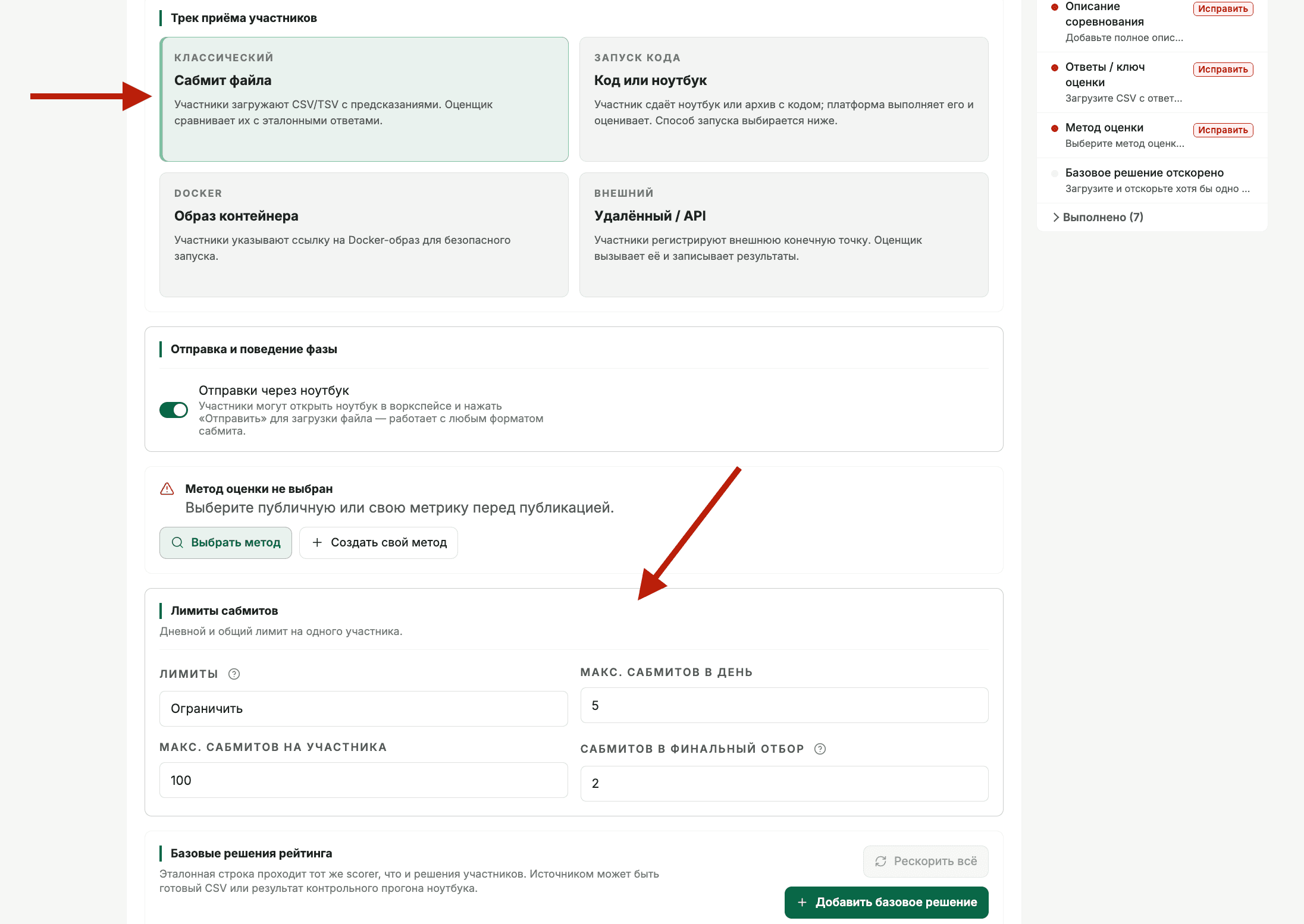Toggle the Отправки через ноутбук switch

(174, 410)
